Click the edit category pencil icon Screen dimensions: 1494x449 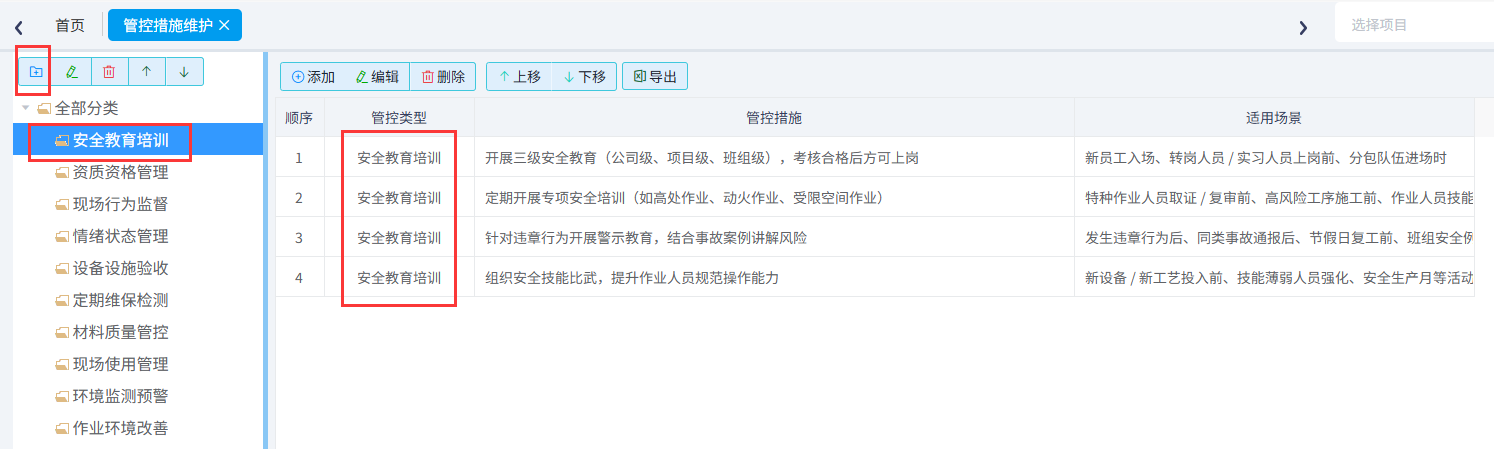[72, 72]
